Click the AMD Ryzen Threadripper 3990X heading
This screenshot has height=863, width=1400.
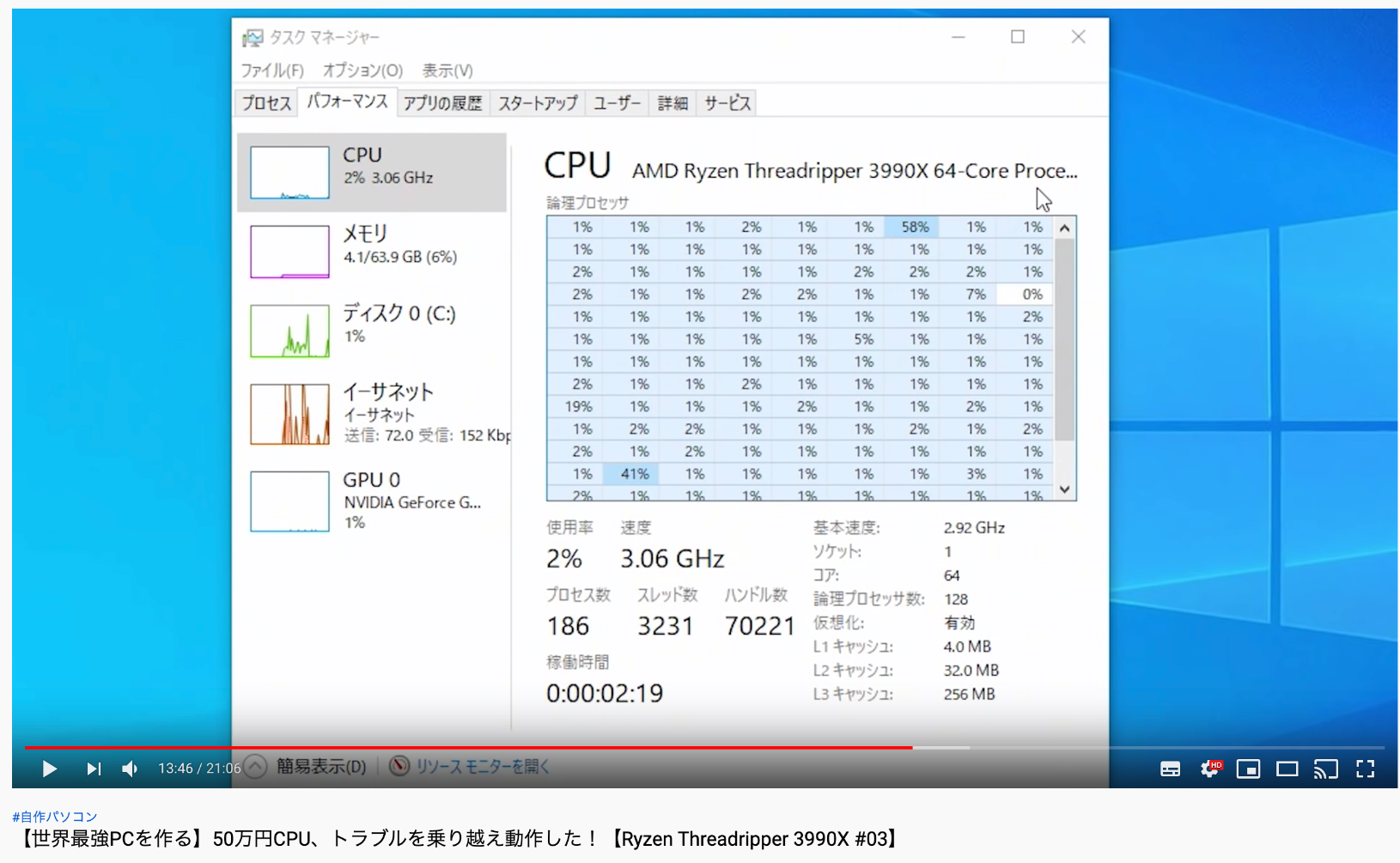[855, 171]
